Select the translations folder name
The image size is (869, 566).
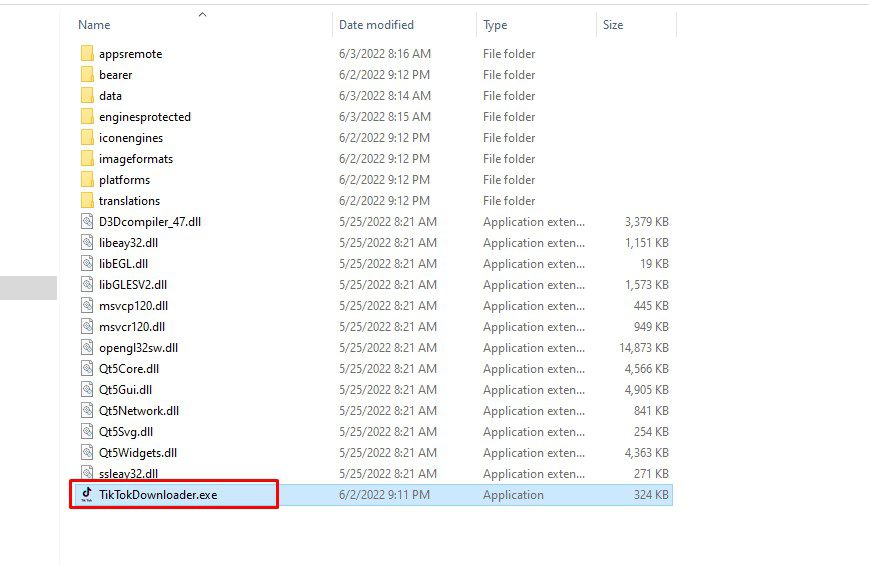[130, 201]
